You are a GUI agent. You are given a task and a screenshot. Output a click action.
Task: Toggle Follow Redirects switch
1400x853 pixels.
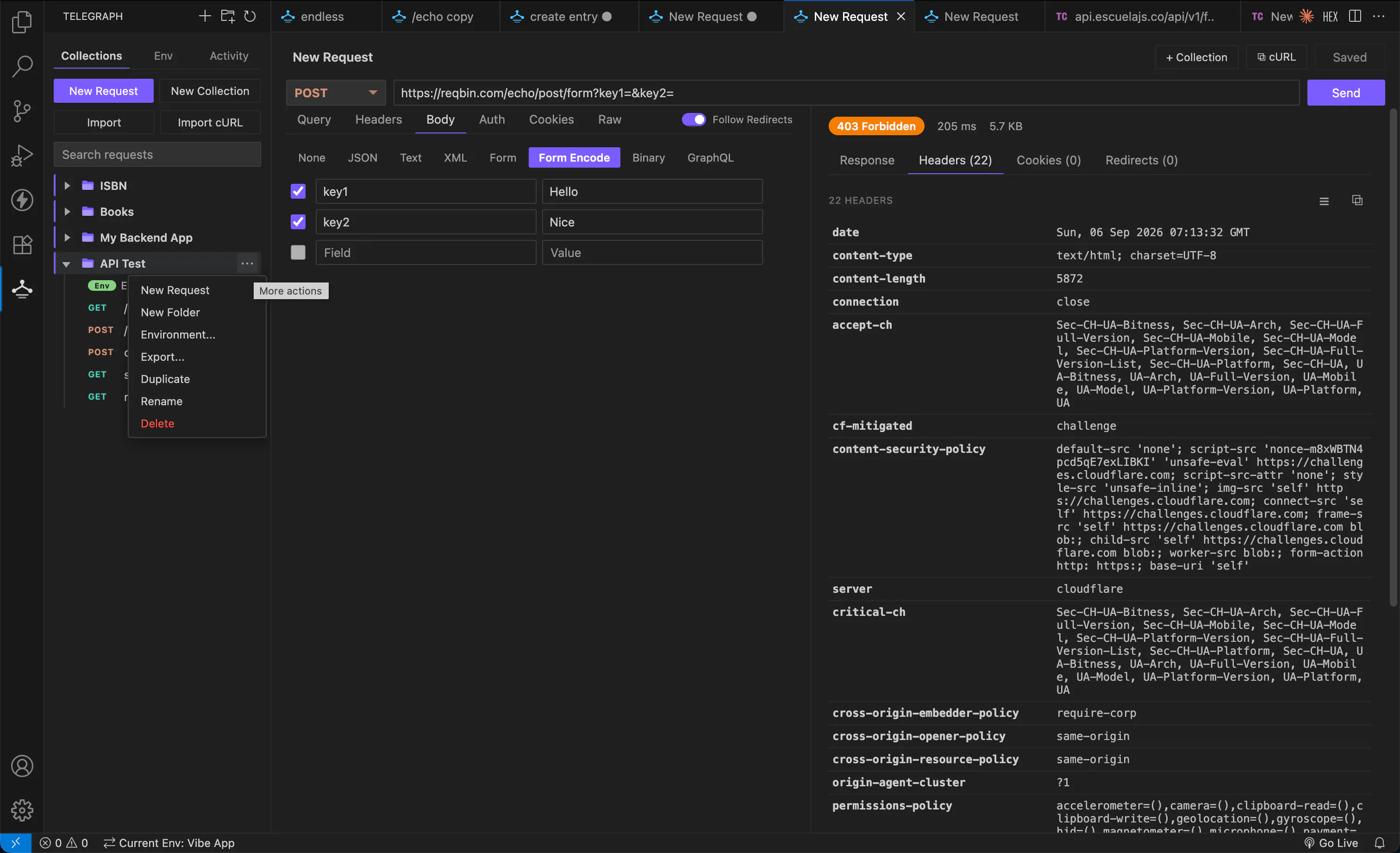[694, 119]
